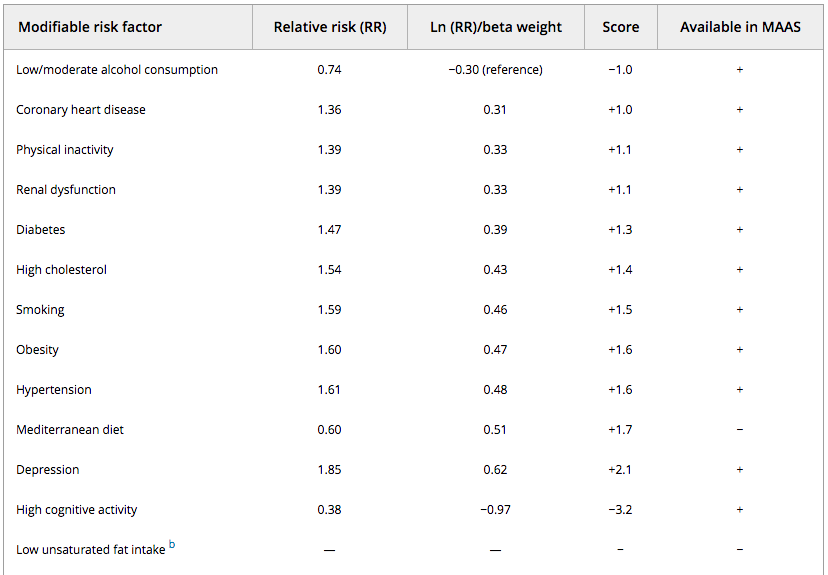Click the Depression relative risk 1.85
This screenshot has width=828, height=575.
[330, 470]
